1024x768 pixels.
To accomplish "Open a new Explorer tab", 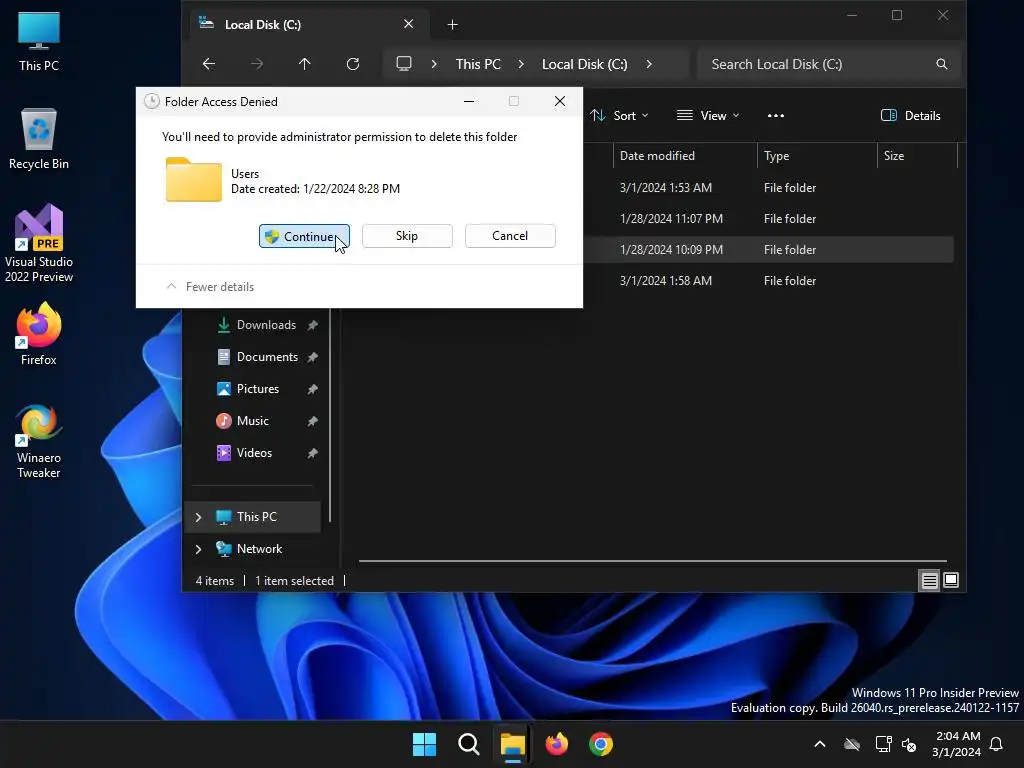I will 452,25.
